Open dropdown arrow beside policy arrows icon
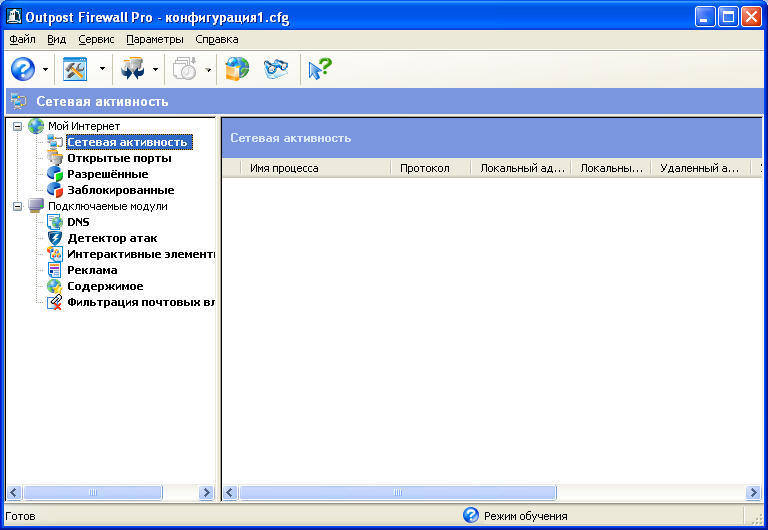The width and height of the screenshot is (768, 530). (155, 69)
